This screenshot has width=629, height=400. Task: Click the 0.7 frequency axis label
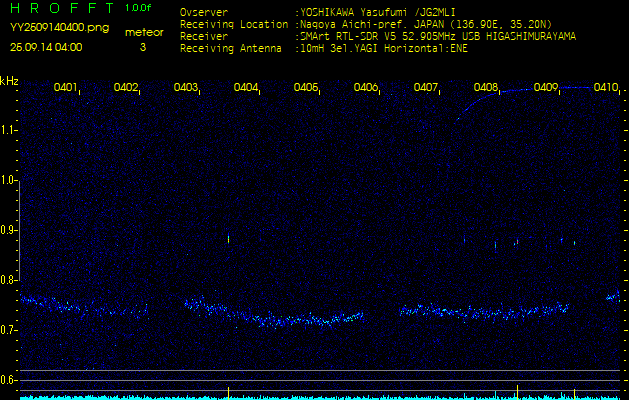[9, 330]
